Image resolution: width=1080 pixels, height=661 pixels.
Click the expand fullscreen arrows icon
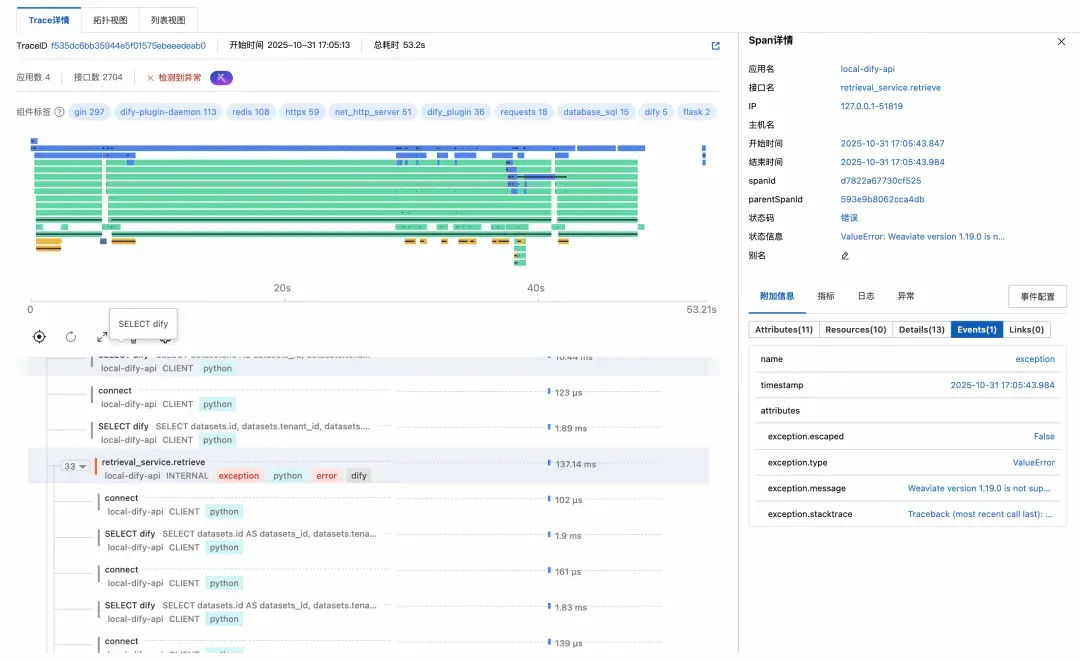click(102, 338)
